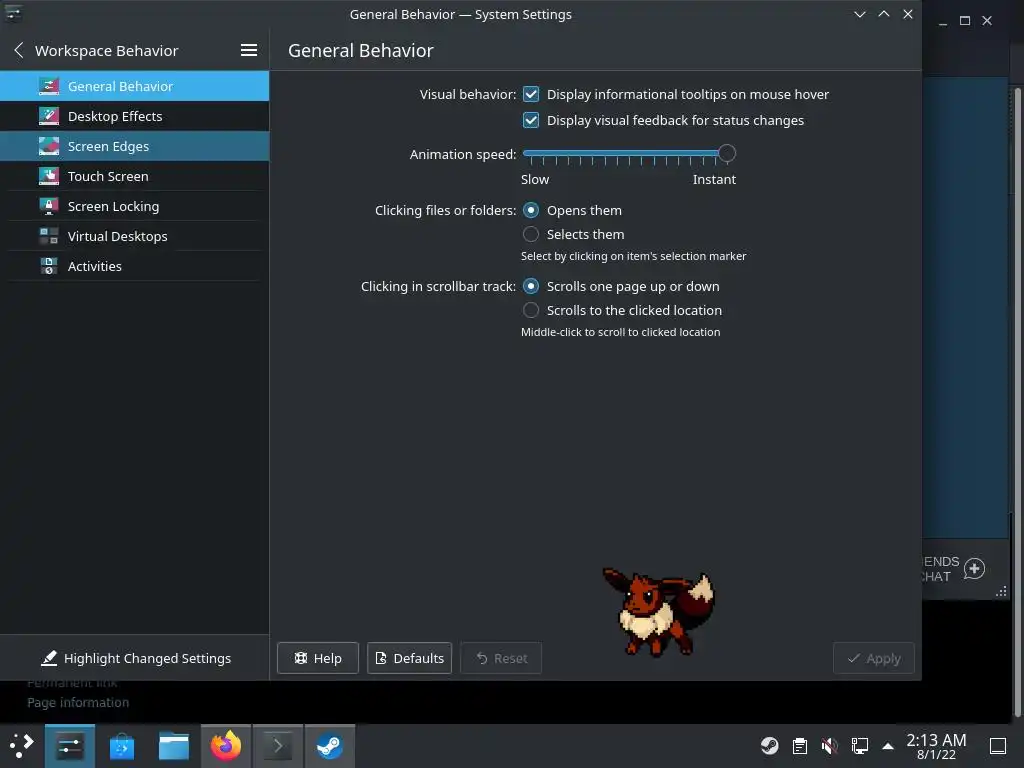
Task: Toggle visual feedback for status changes
Action: [x=531, y=121]
